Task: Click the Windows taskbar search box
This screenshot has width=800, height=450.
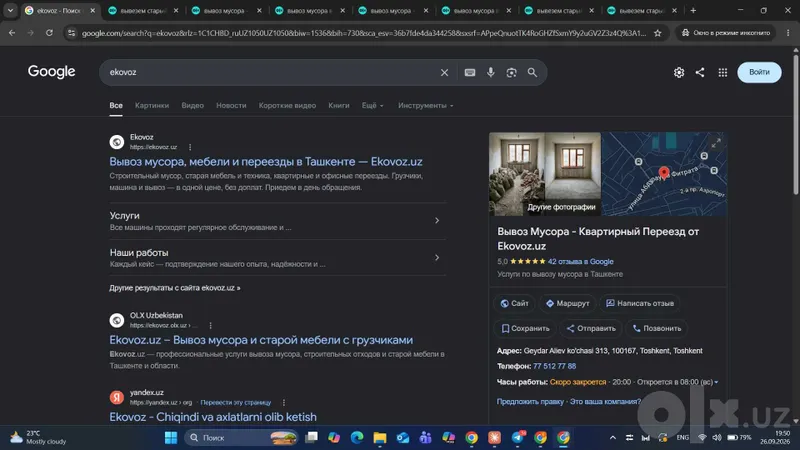Action: (242, 437)
